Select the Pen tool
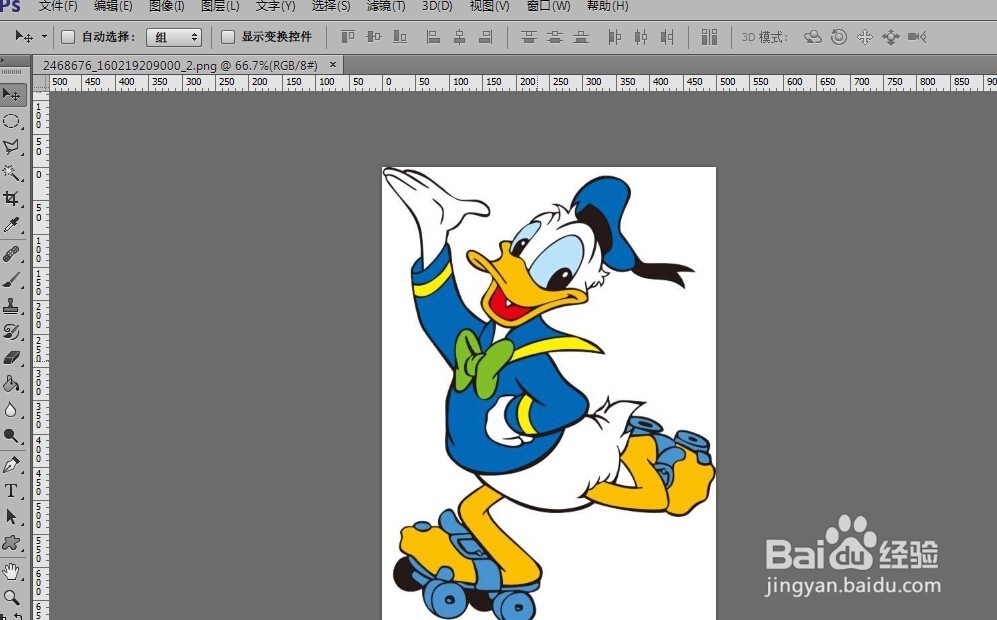 pyautogui.click(x=12, y=465)
